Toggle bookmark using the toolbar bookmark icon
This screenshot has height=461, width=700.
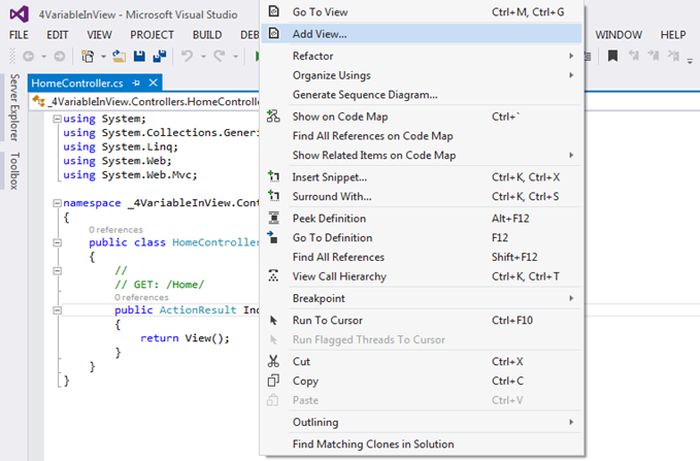pos(612,57)
